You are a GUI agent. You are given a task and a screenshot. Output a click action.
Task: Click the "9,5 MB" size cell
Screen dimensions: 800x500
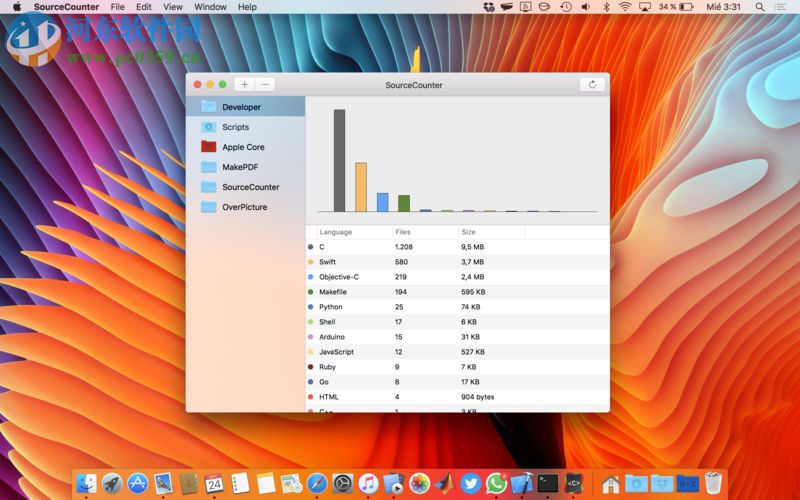pos(472,247)
